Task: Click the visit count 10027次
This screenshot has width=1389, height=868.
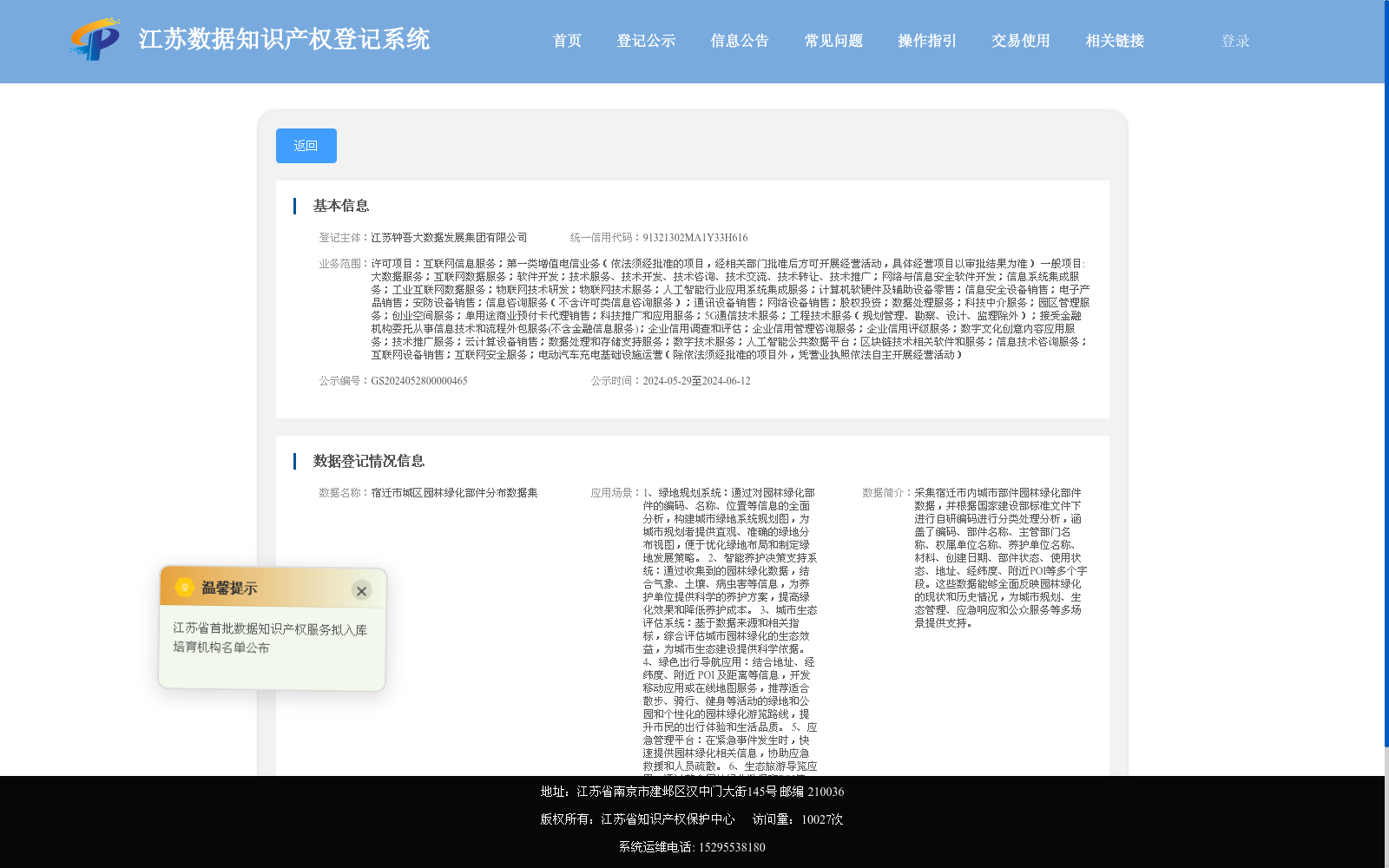Action: point(822,819)
